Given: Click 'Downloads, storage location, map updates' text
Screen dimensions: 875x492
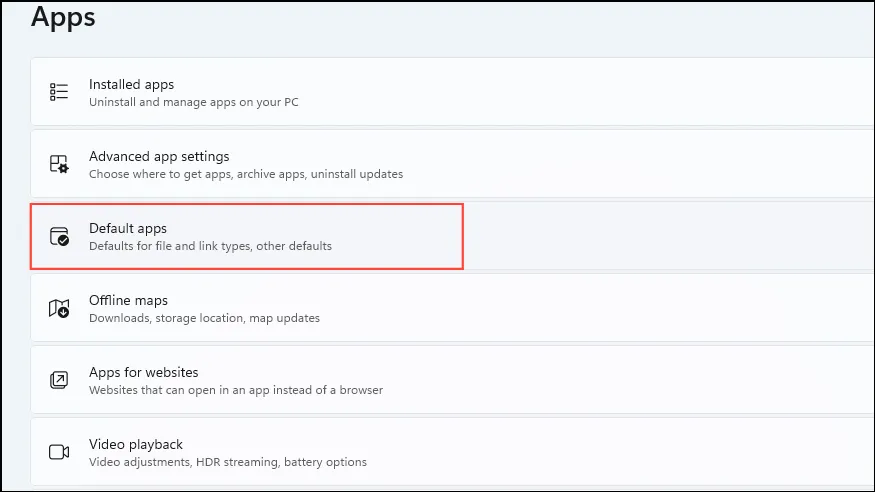Looking at the screenshot, I should click(x=204, y=318).
